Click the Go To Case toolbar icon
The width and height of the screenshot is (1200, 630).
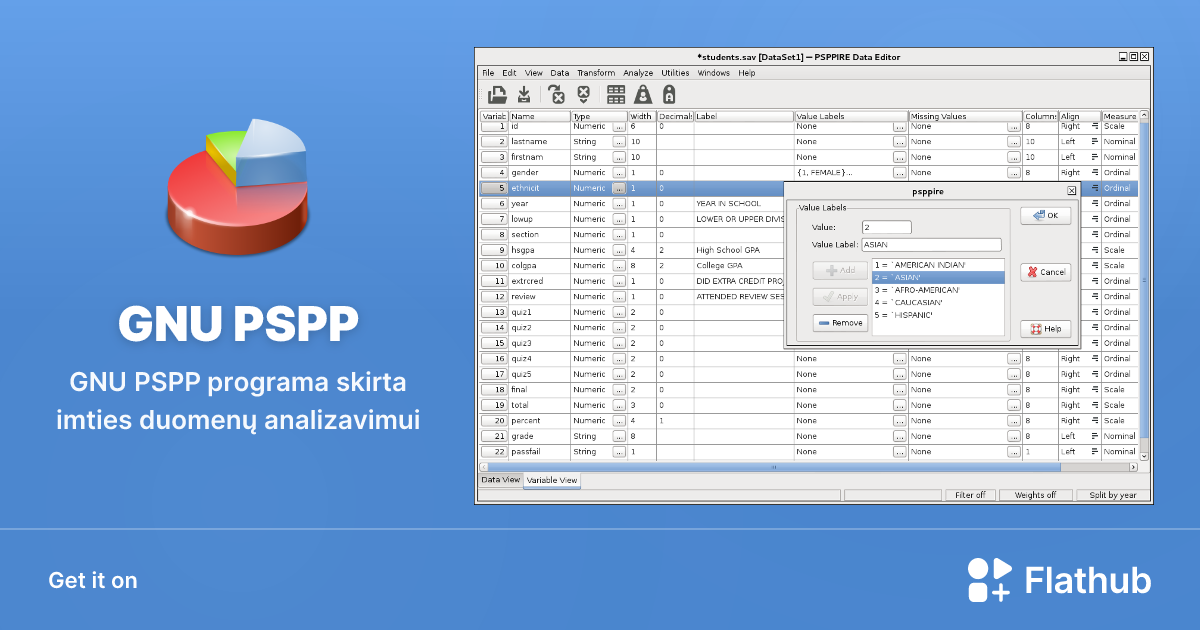coord(556,94)
